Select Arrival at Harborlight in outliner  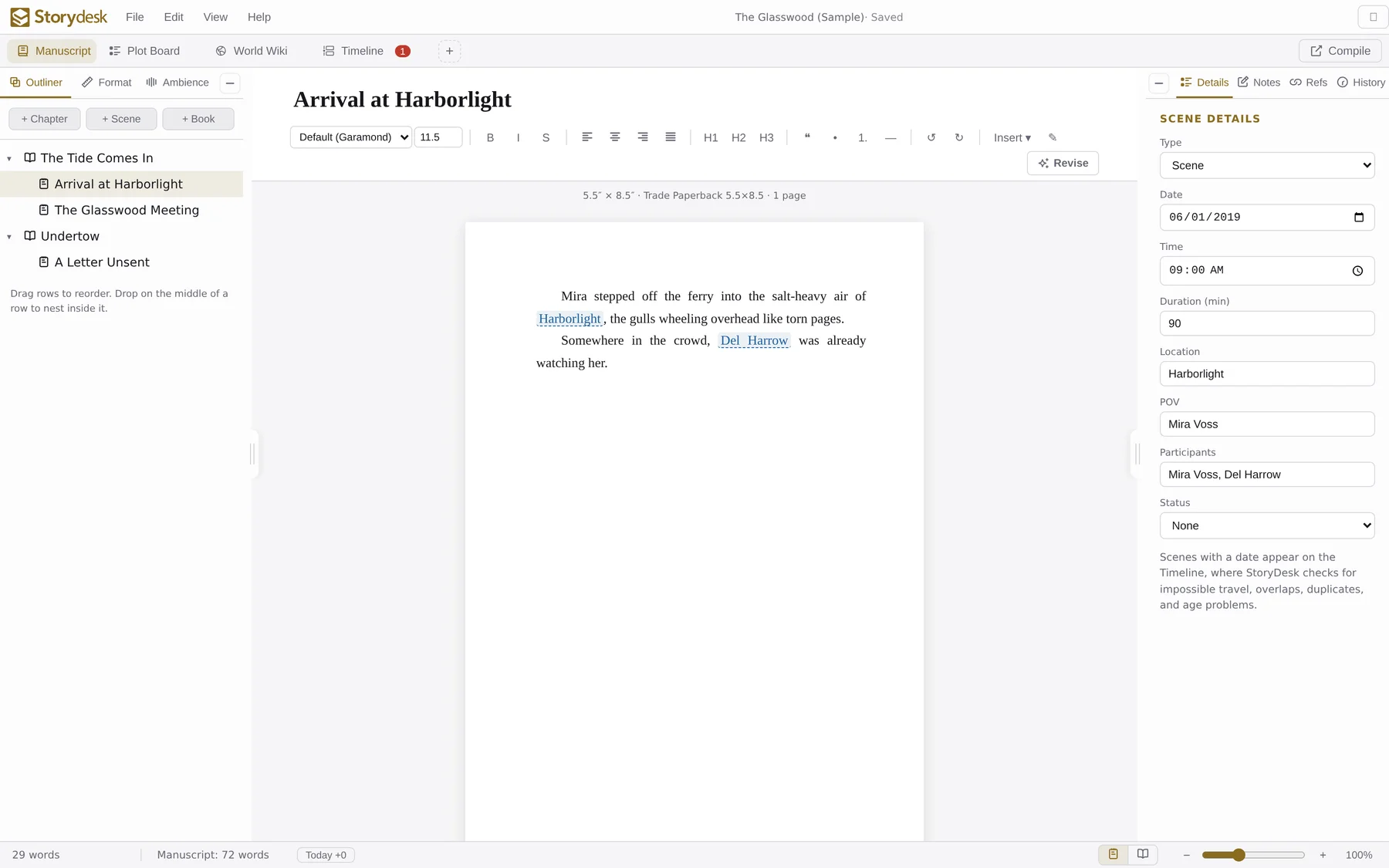[121, 184]
